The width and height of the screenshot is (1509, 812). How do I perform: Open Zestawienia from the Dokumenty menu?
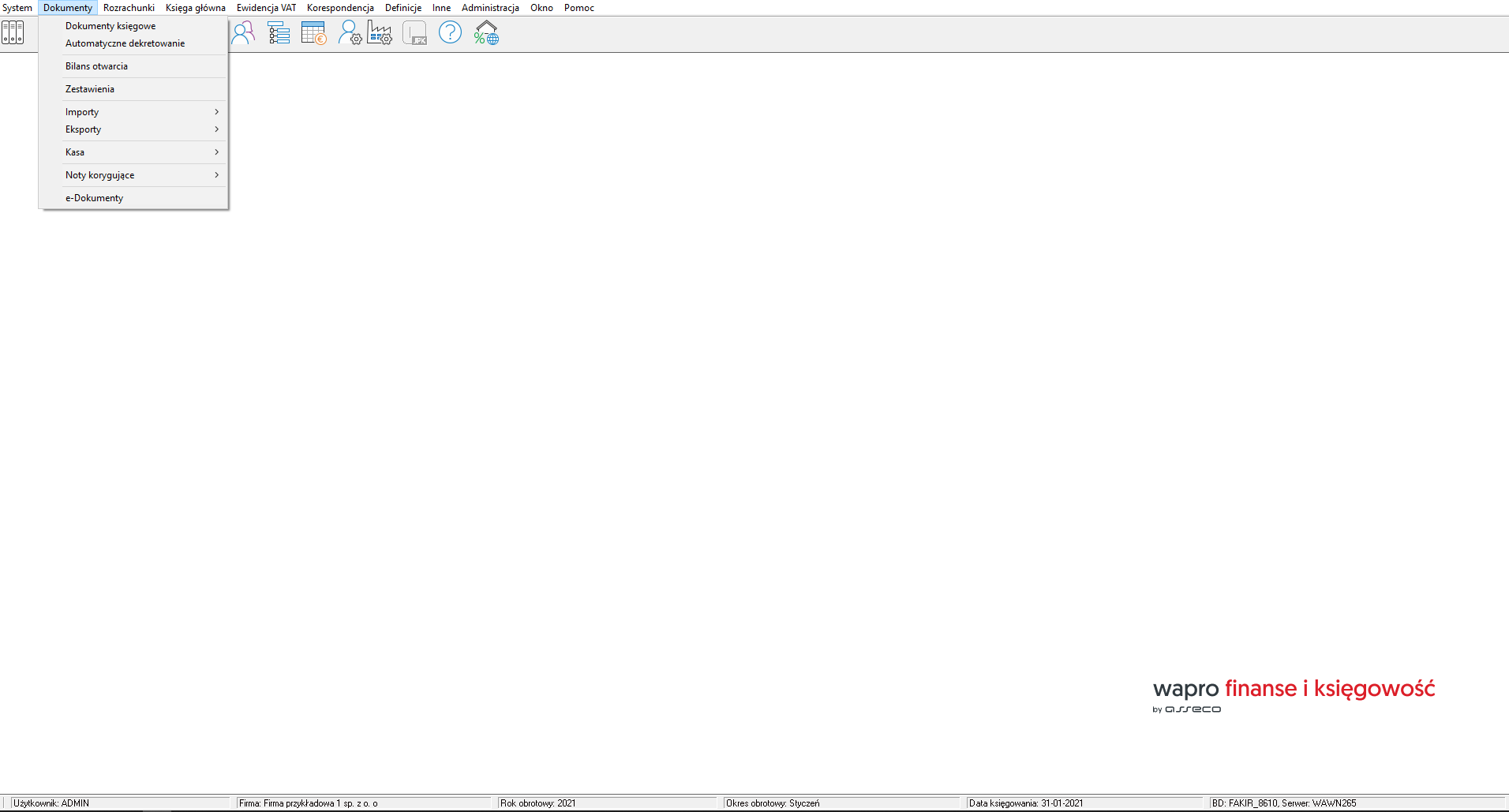point(133,89)
